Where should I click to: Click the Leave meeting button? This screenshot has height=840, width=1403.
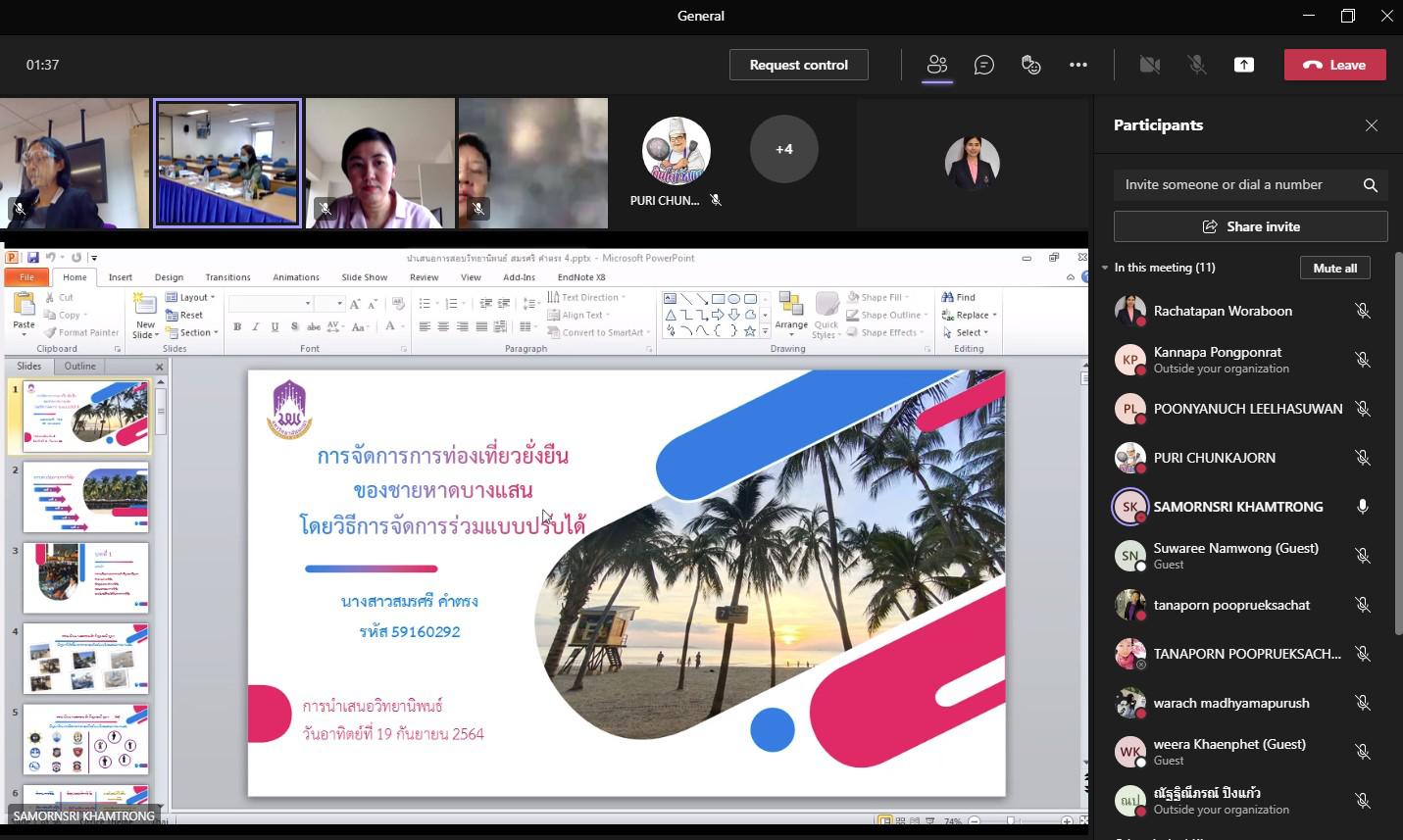[x=1334, y=65]
